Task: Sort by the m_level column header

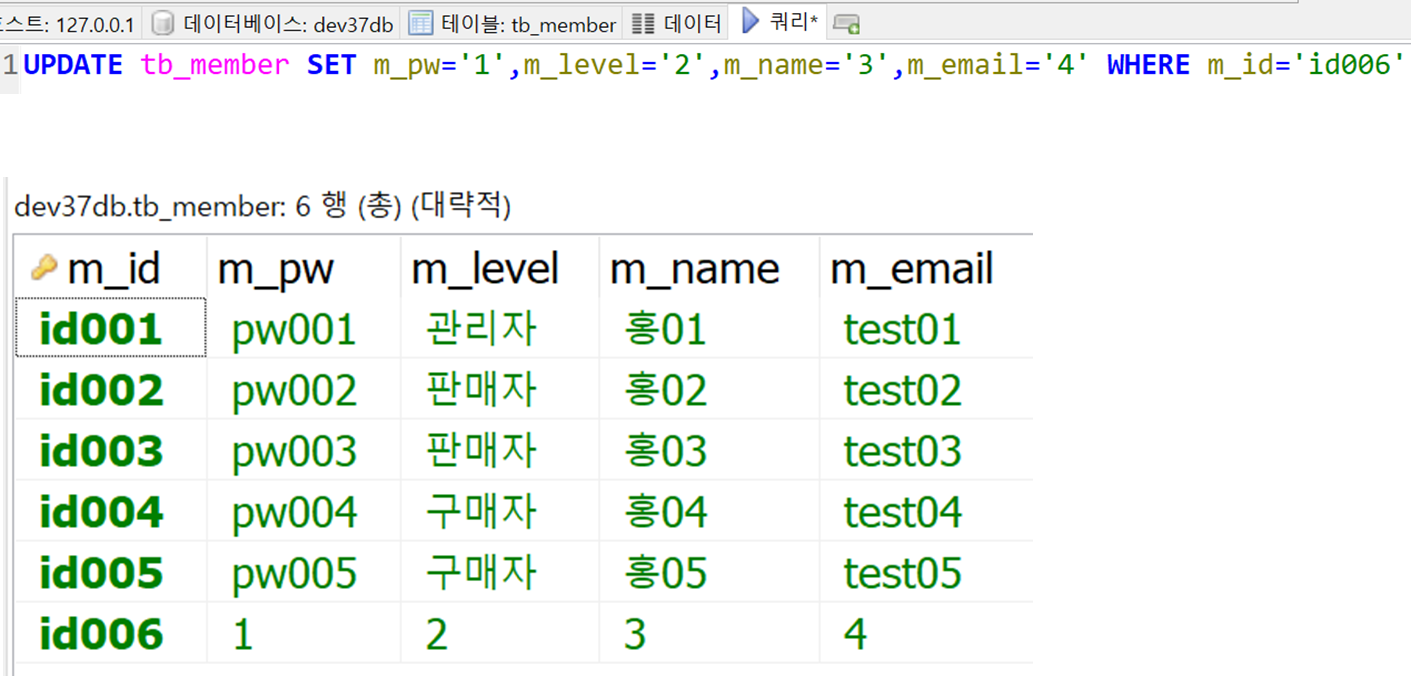Action: [x=500, y=268]
